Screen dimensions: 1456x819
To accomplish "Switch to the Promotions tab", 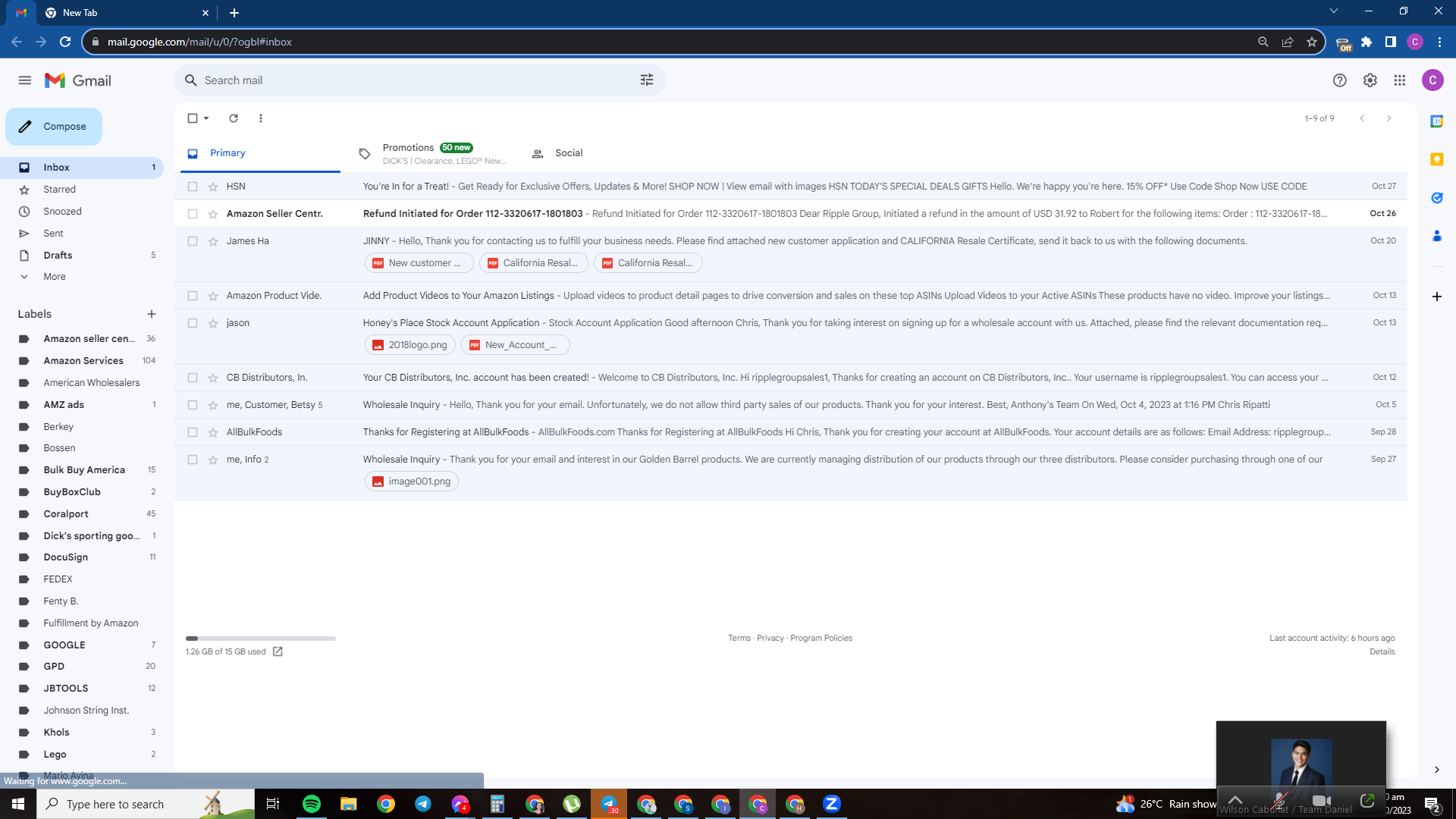I will click(x=432, y=153).
